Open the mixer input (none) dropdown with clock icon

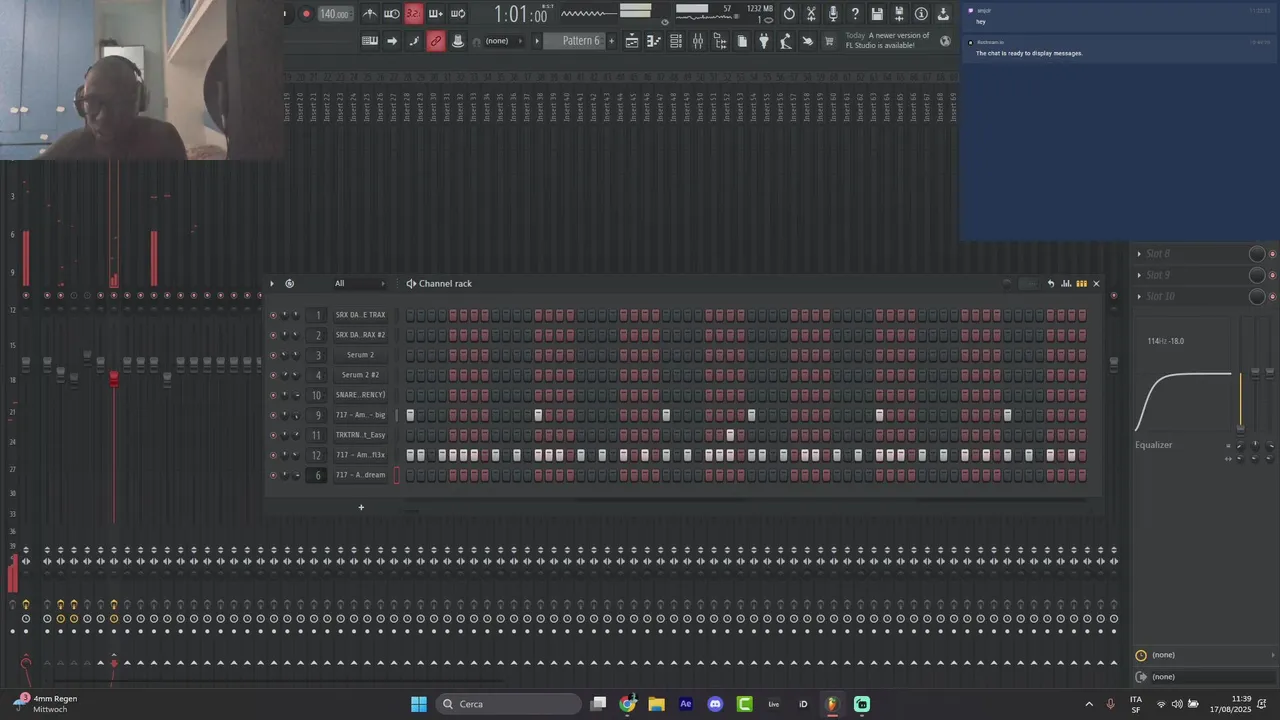1205,655
